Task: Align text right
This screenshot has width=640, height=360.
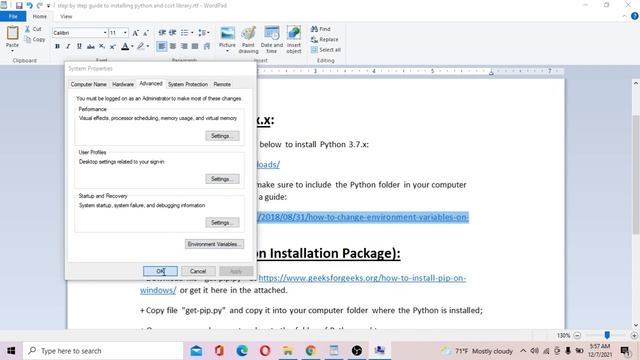Action: click(184, 46)
